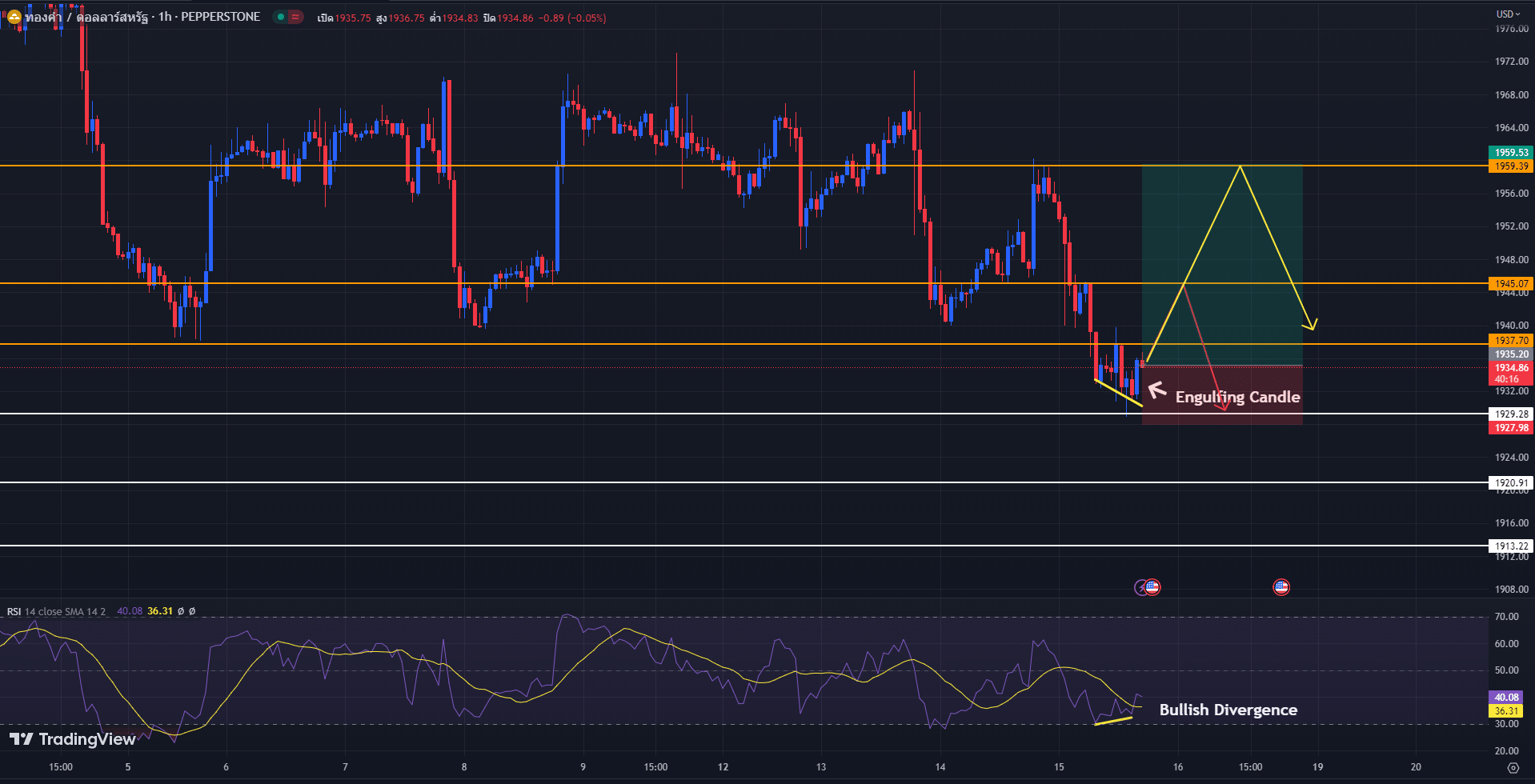The width and height of the screenshot is (1535, 784).
Task: Click the orange 1945.07 price level label
Action: click(1511, 284)
